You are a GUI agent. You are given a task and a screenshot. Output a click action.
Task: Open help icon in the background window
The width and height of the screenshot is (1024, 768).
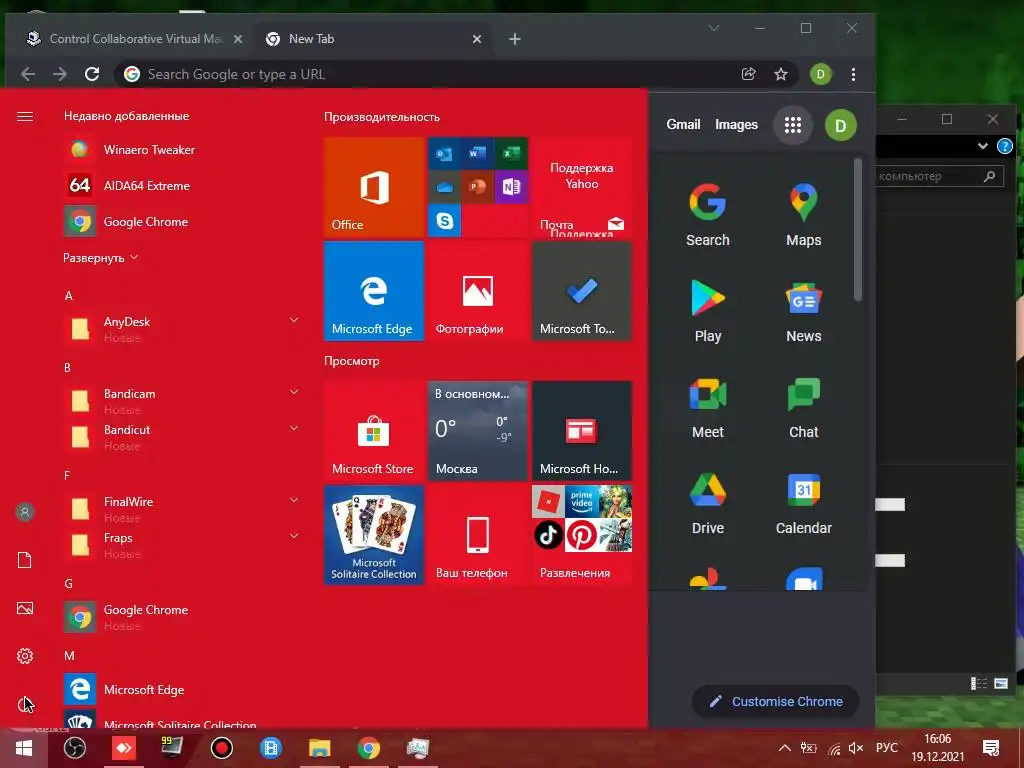coord(1004,146)
